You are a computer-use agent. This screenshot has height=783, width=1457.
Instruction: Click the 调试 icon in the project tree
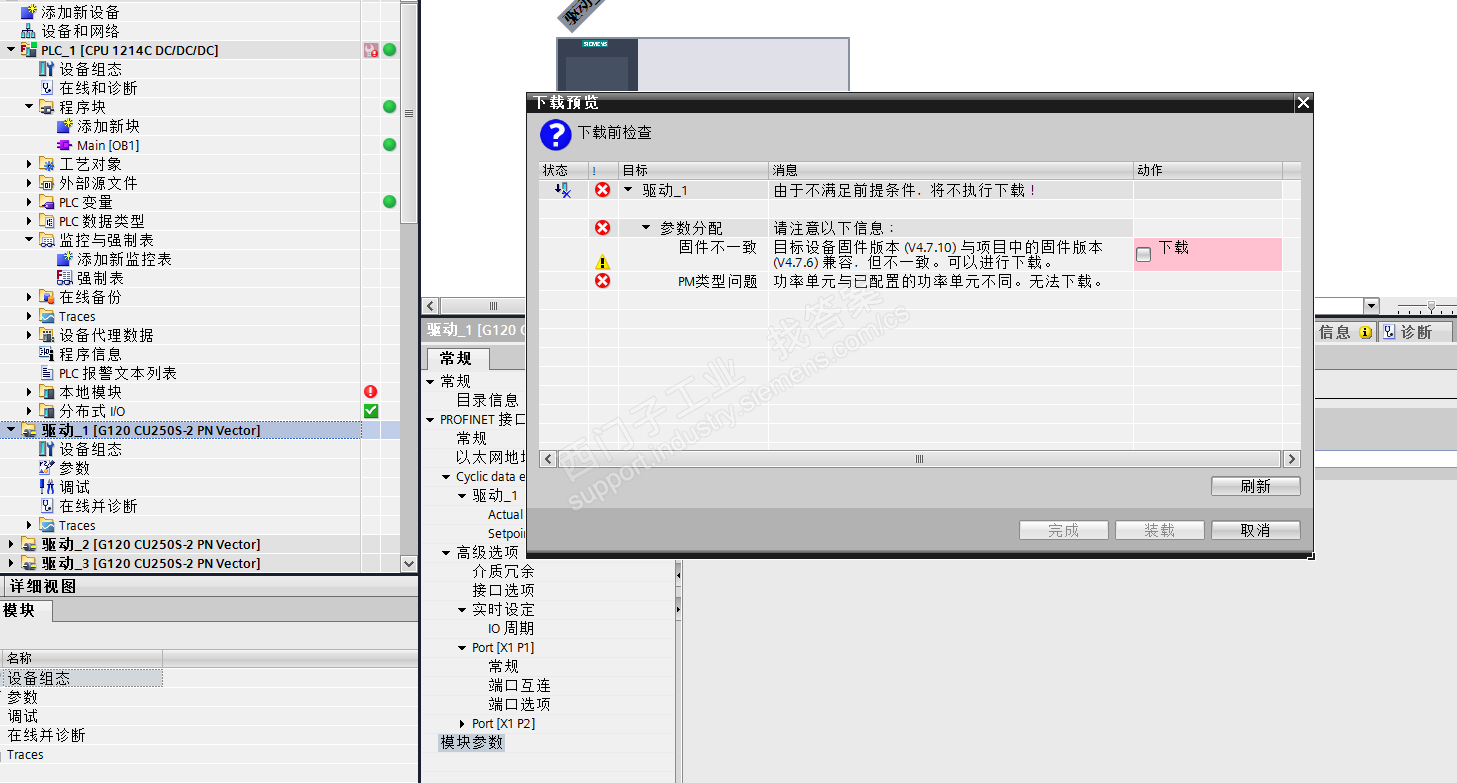46,487
